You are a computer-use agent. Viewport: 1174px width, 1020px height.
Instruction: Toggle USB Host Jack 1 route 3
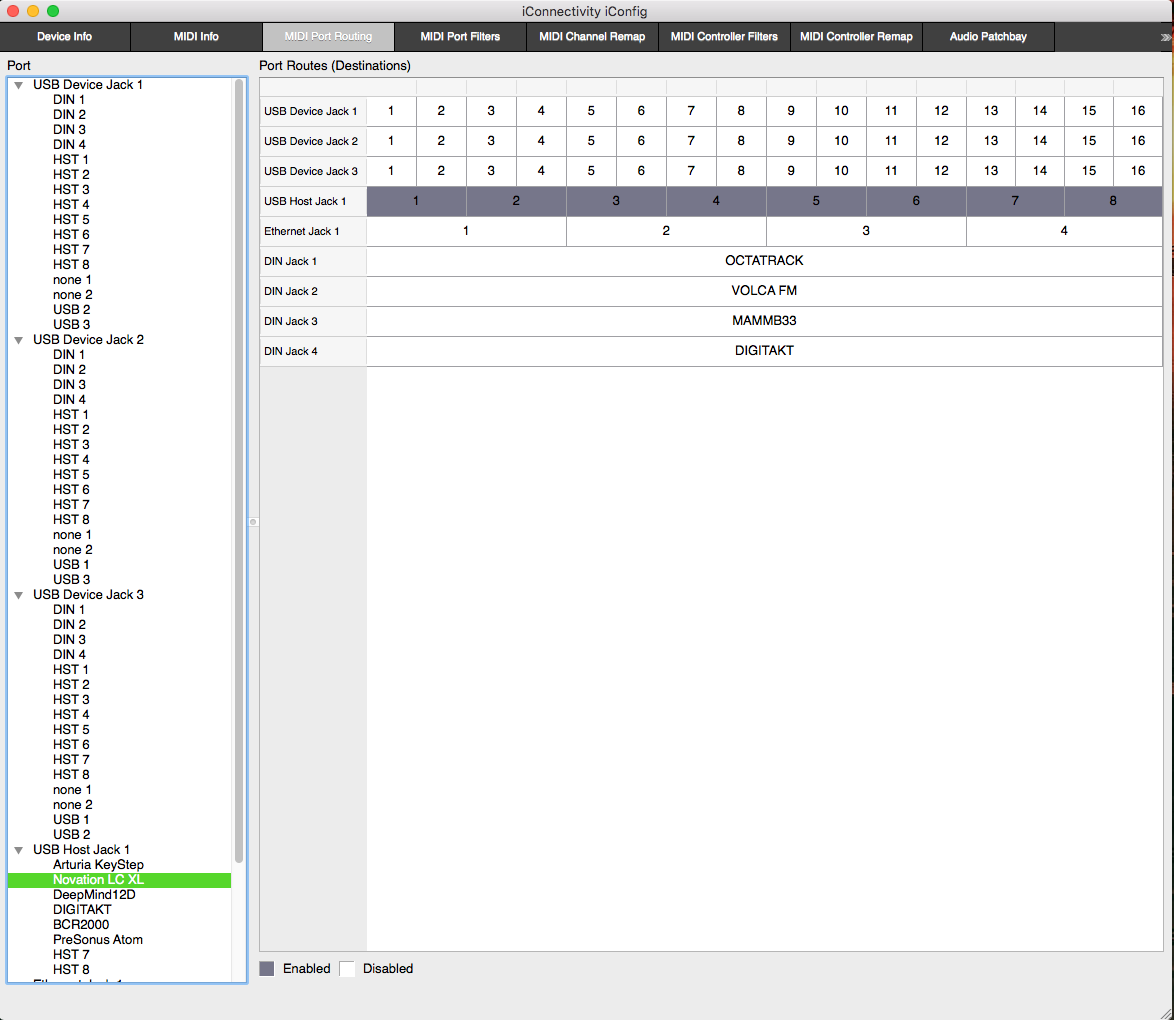coord(616,201)
